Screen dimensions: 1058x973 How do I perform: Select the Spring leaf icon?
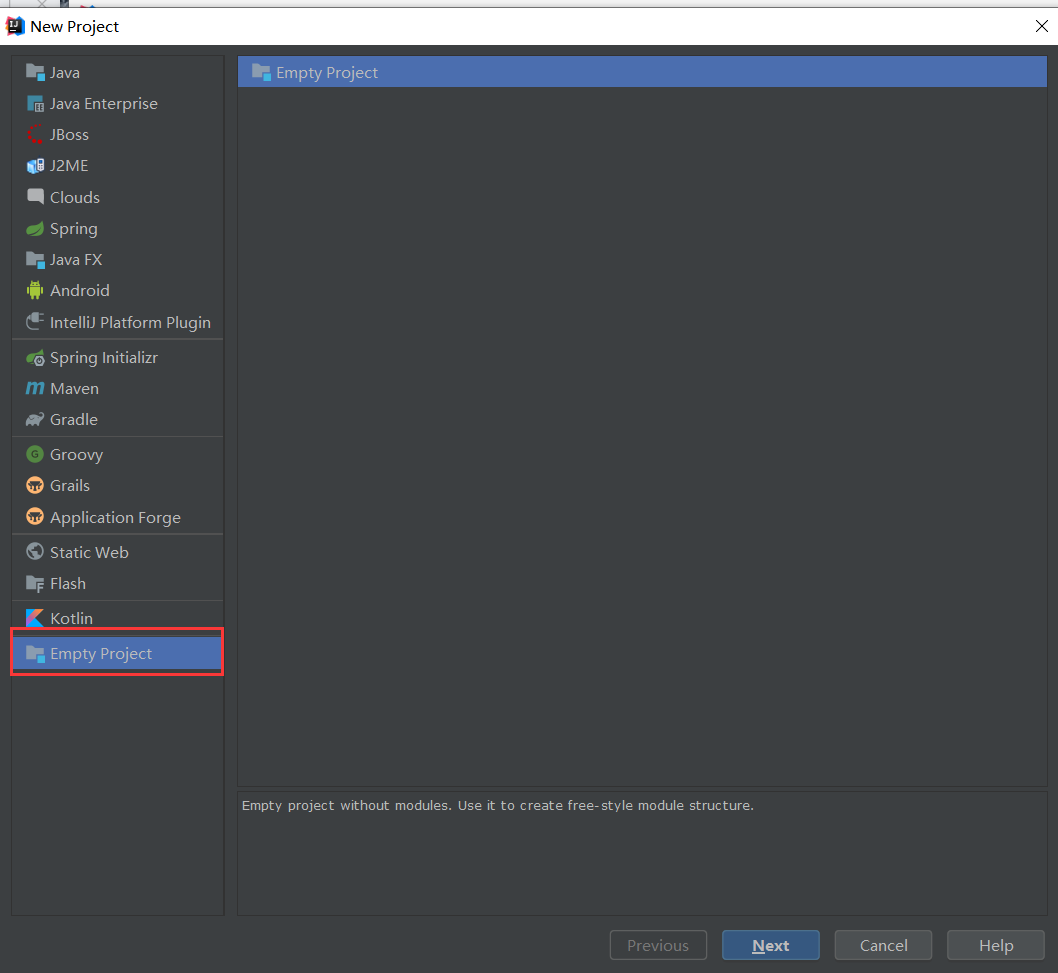(35, 229)
